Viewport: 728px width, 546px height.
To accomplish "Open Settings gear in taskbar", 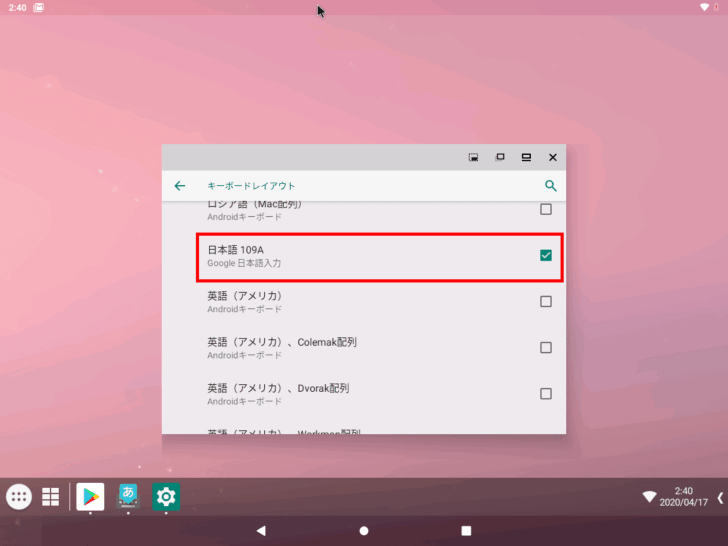I will pos(166,497).
